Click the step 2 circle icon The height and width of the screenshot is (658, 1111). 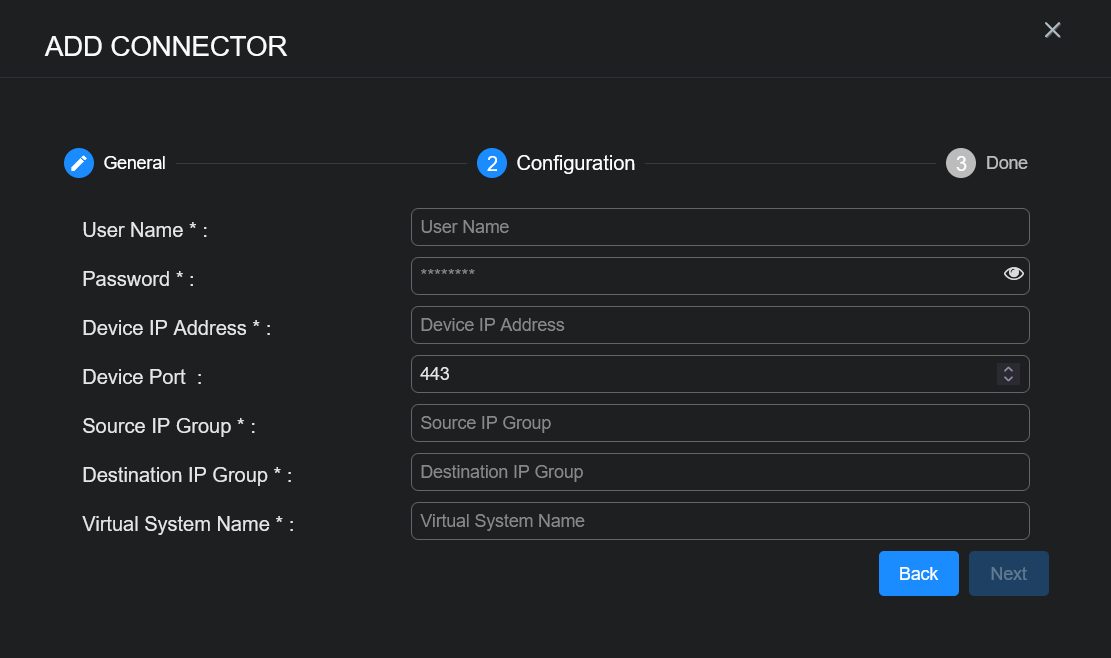point(491,163)
